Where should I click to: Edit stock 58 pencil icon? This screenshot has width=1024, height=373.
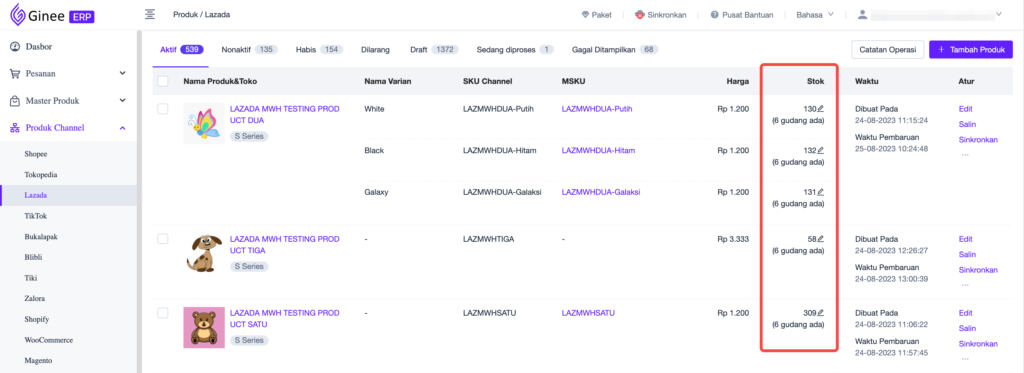pos(821,239)
